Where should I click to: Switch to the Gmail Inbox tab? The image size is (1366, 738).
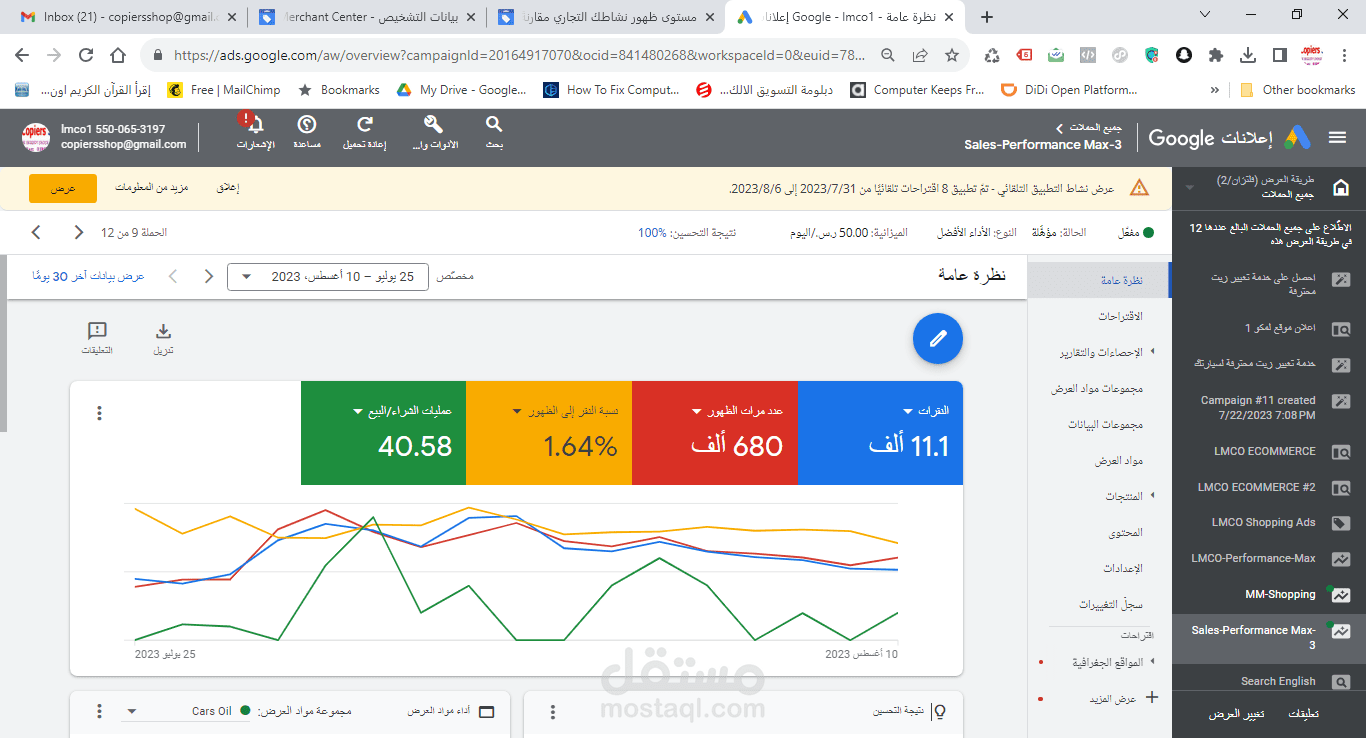pos(128,17)
